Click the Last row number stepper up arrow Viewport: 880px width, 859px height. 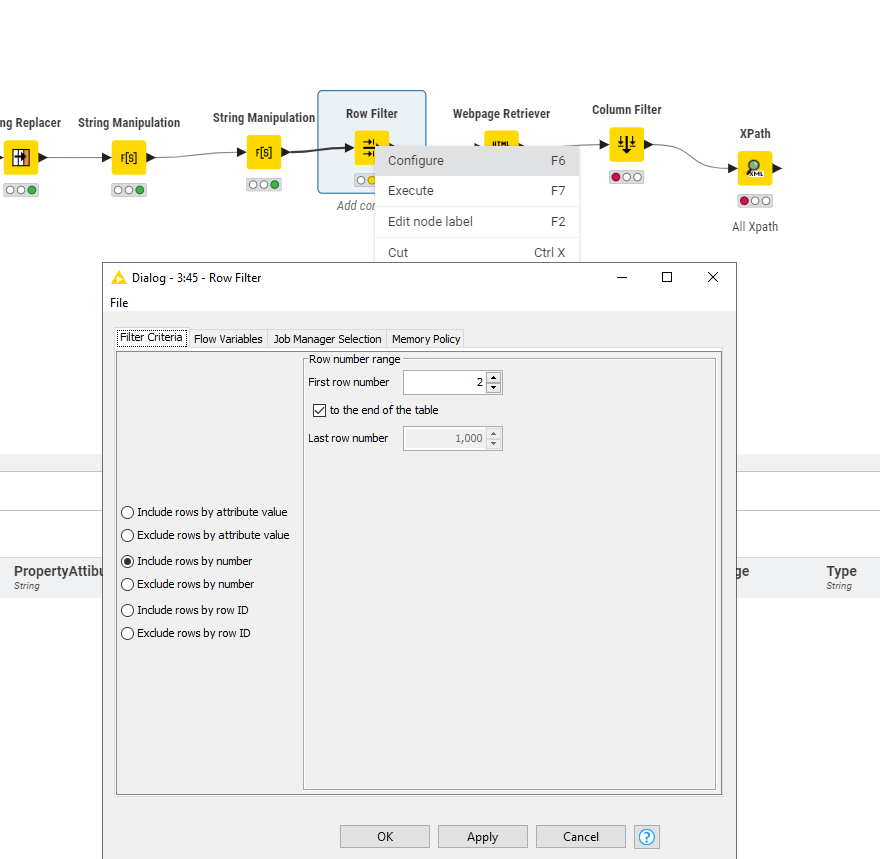pos(493,433)
